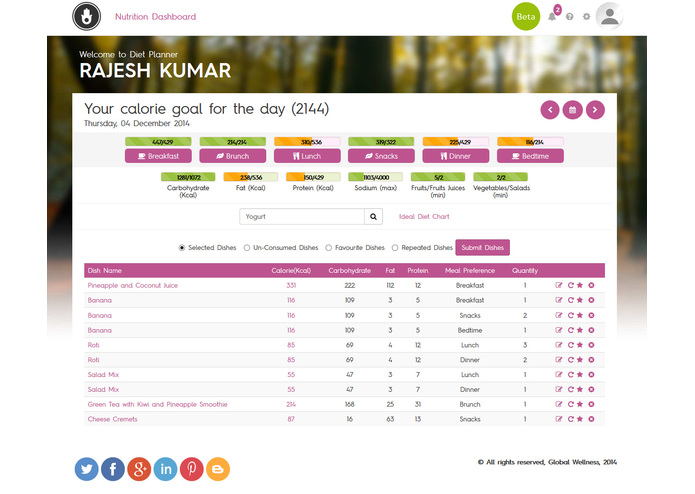Viewport: 695px width, 494px height.
Task: Go to previous day arrow
Action: tap(550, 110)
